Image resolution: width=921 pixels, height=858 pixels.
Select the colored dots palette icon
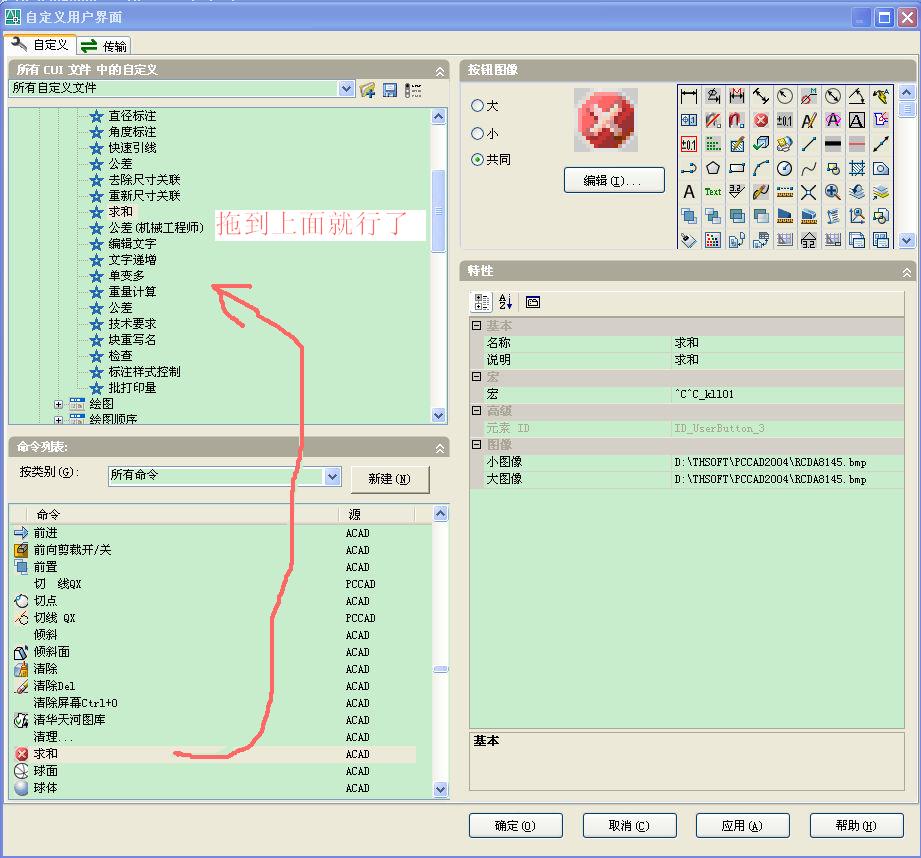[x=713, y=240]
